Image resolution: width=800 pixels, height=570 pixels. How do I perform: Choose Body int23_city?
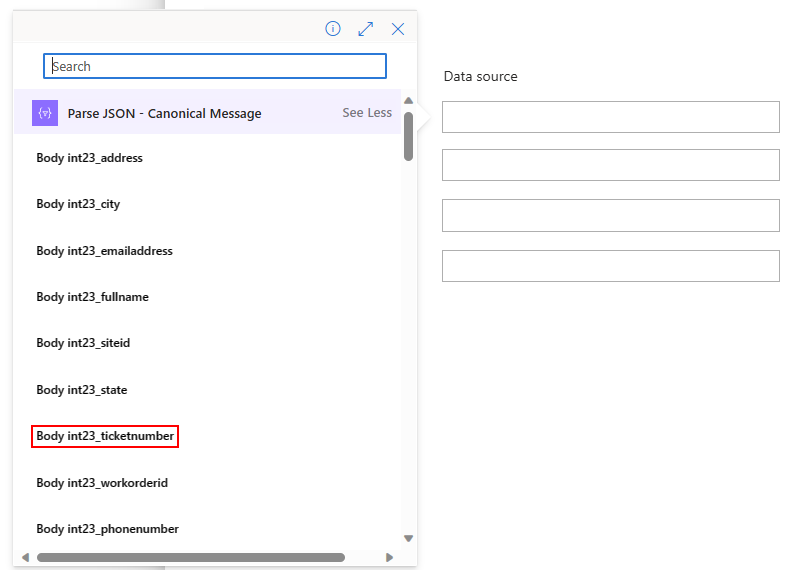78,204
